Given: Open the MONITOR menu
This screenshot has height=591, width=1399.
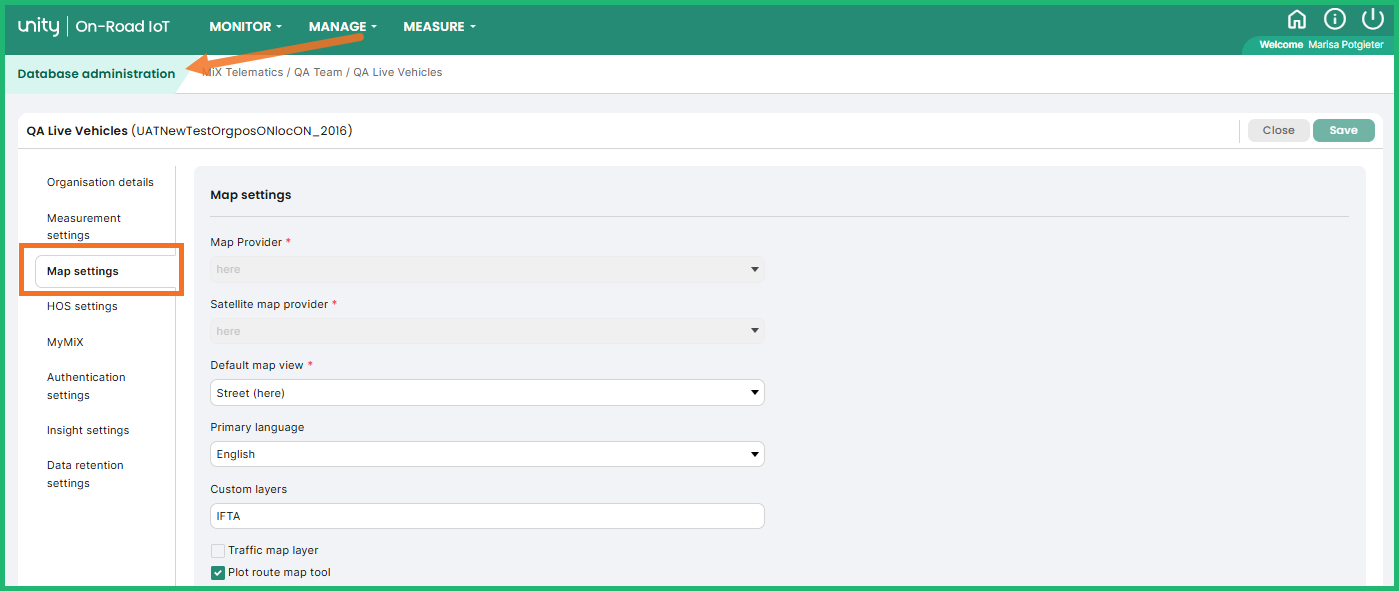Looking at the screenshot, I should pyautogui.click(x=245, y=27).
